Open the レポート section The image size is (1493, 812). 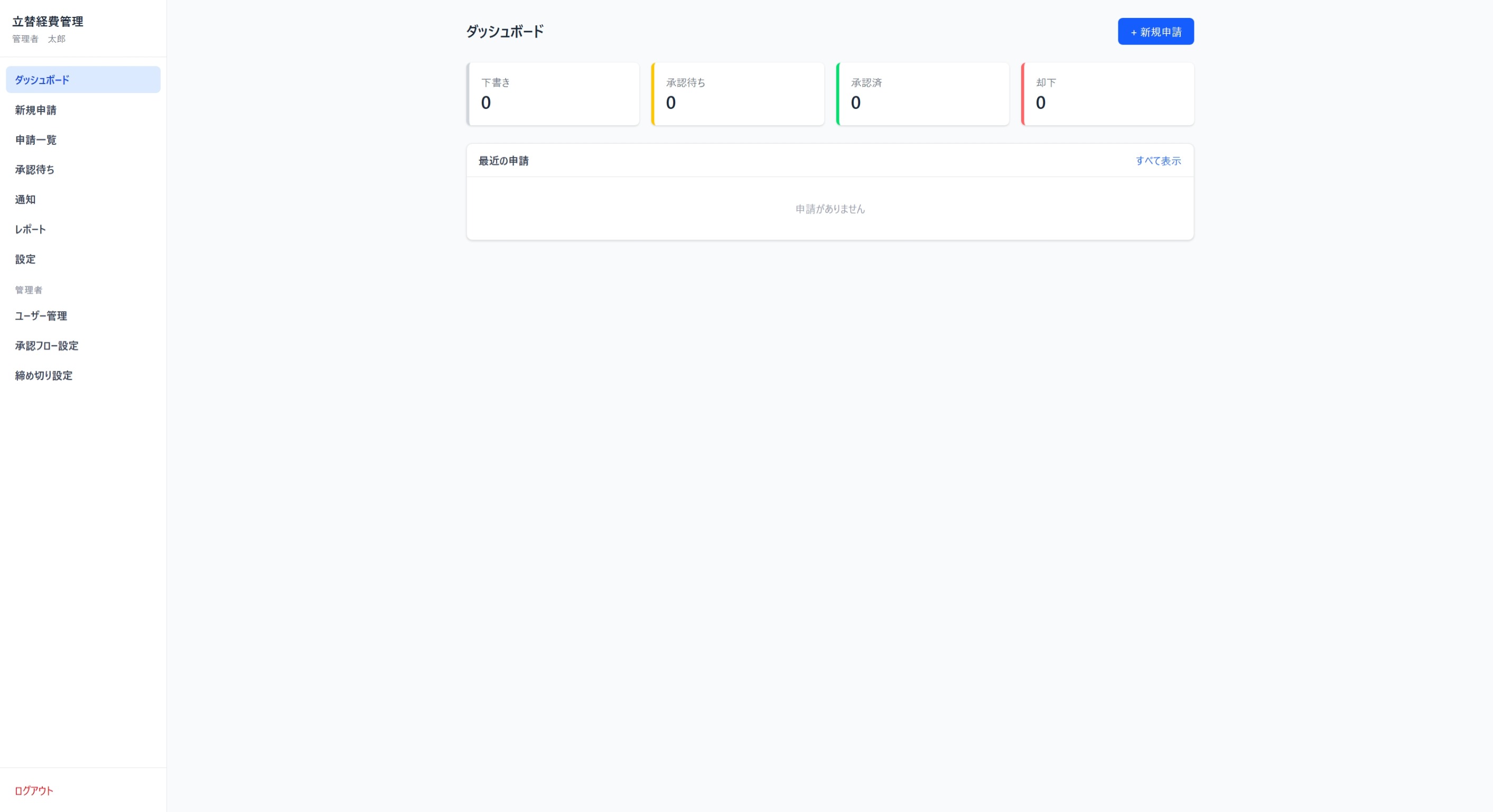(x=30, y=229)
